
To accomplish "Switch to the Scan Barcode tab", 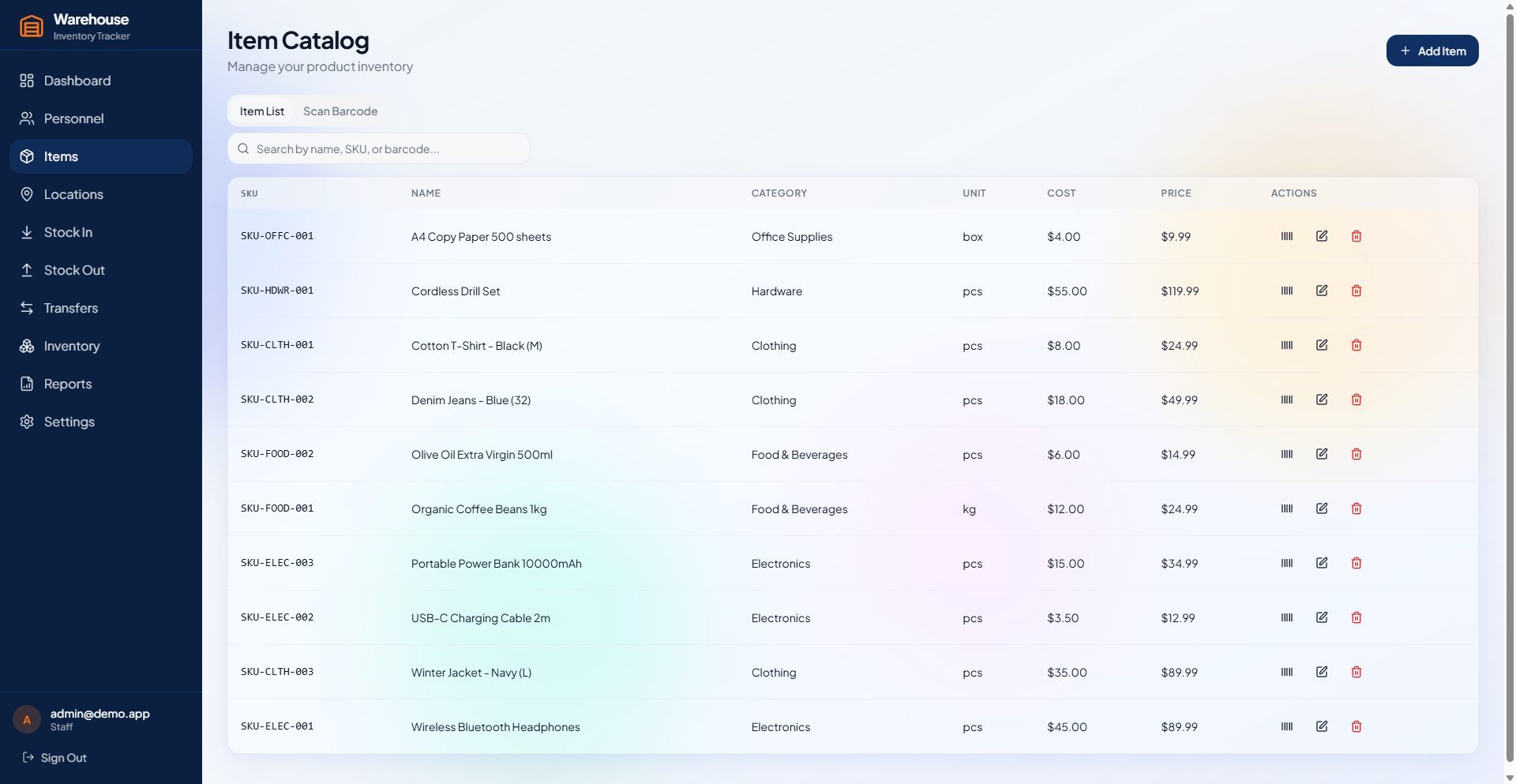I will coord(340,111).
